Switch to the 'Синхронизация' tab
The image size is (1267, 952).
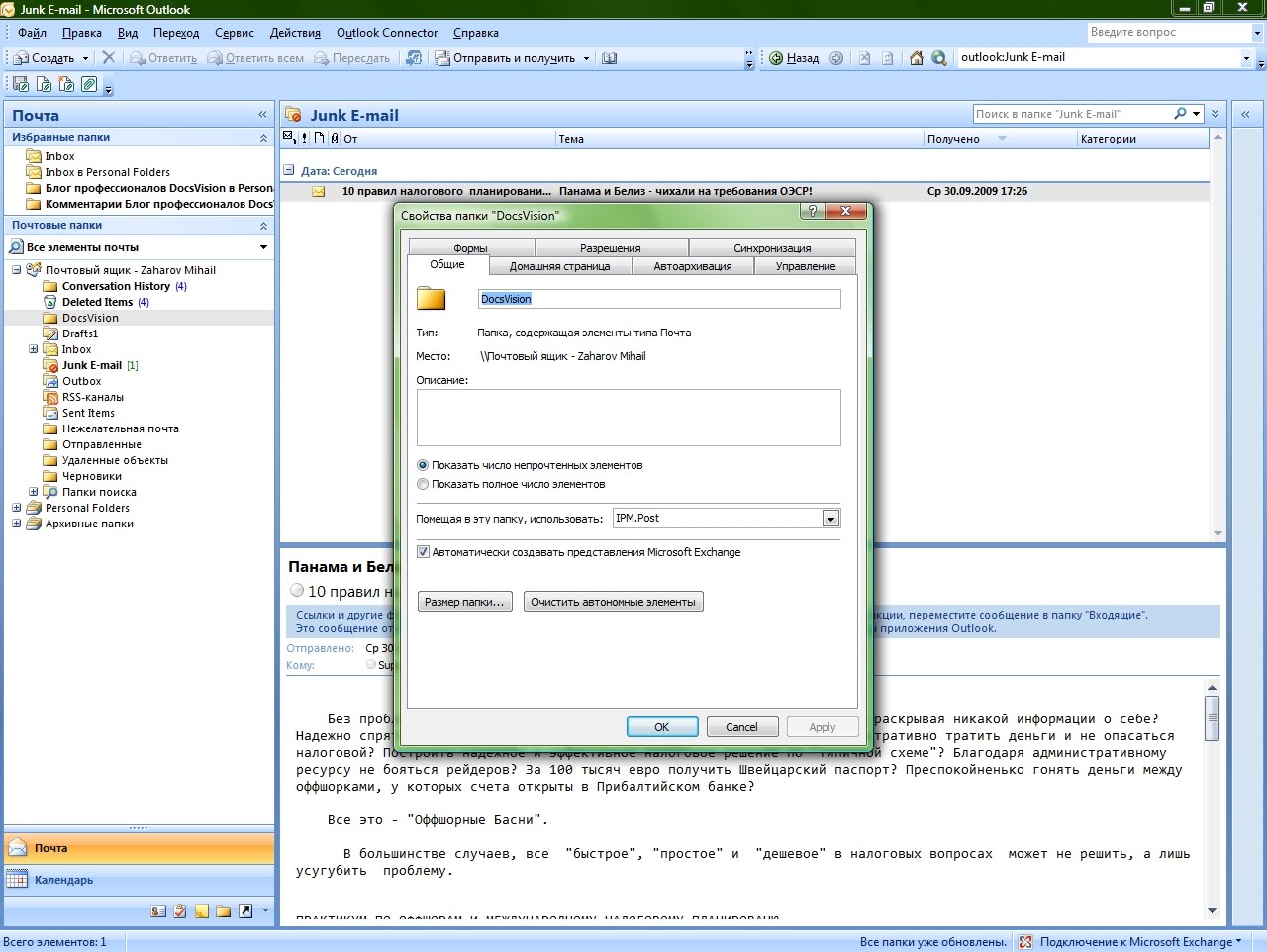(772, 248)
